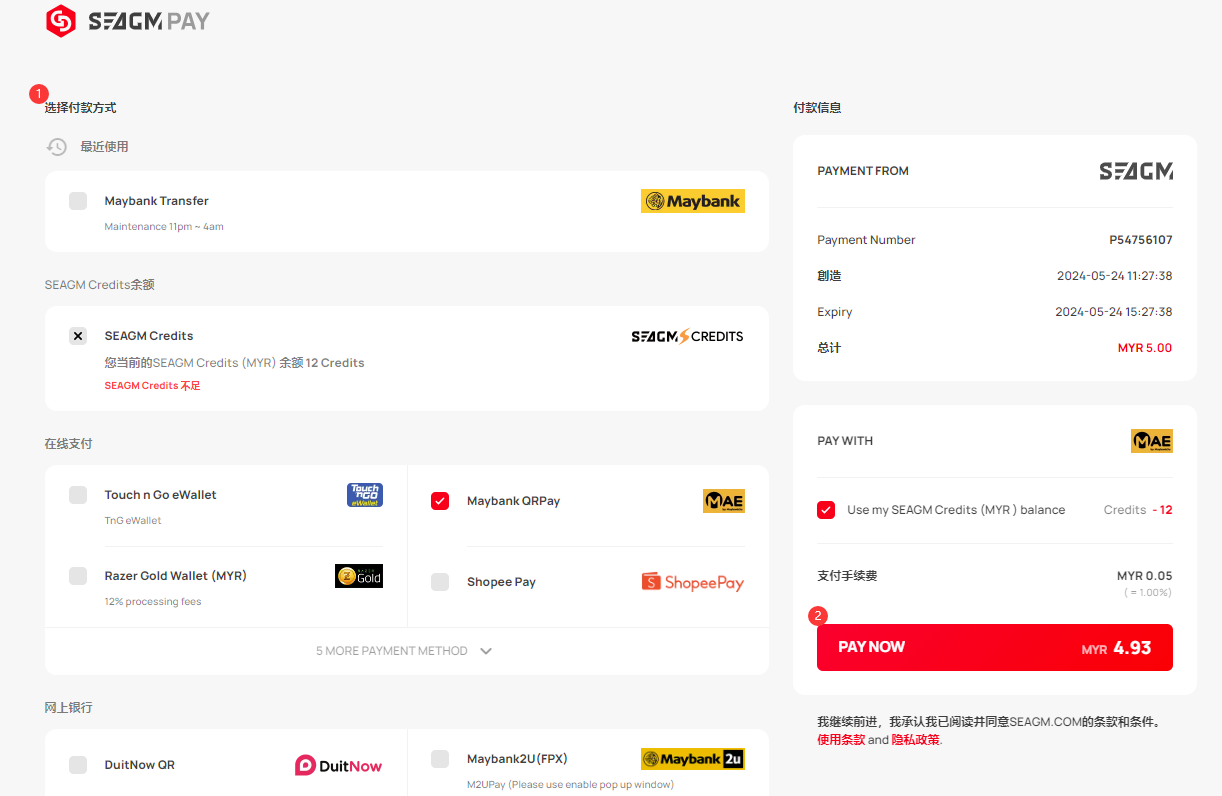
Task: Select the Shopee Pay checkbox
Action: (440, 582)
